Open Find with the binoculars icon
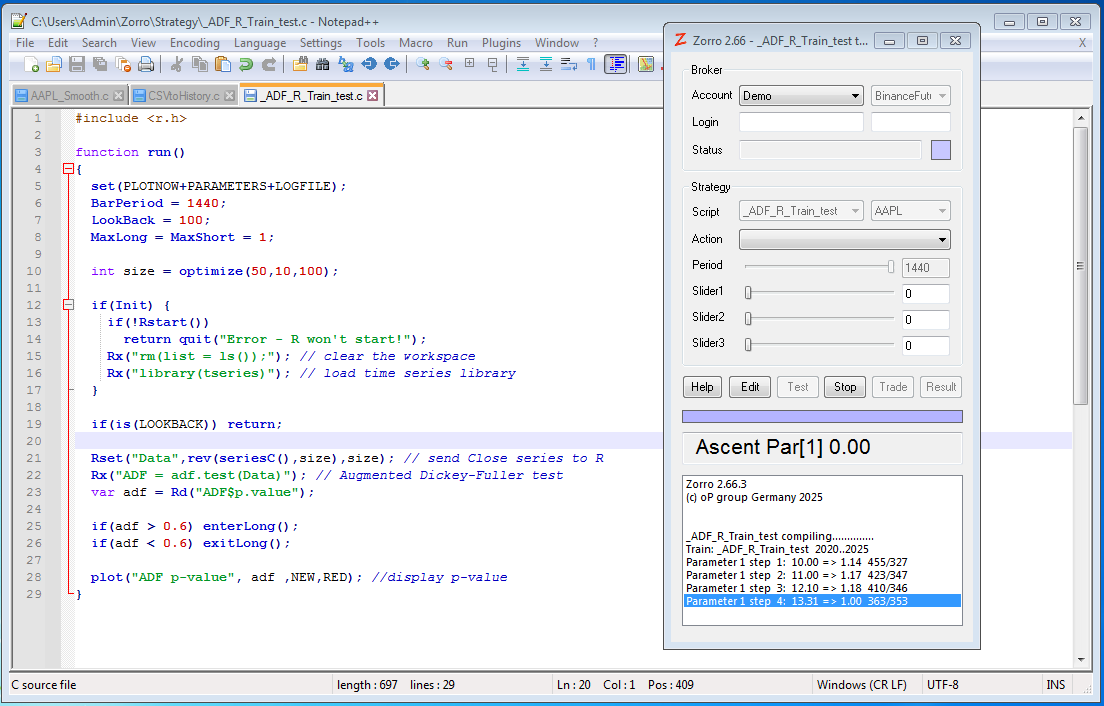Image resolution: width=1104 pixels, height=706 pixels. 323,64
